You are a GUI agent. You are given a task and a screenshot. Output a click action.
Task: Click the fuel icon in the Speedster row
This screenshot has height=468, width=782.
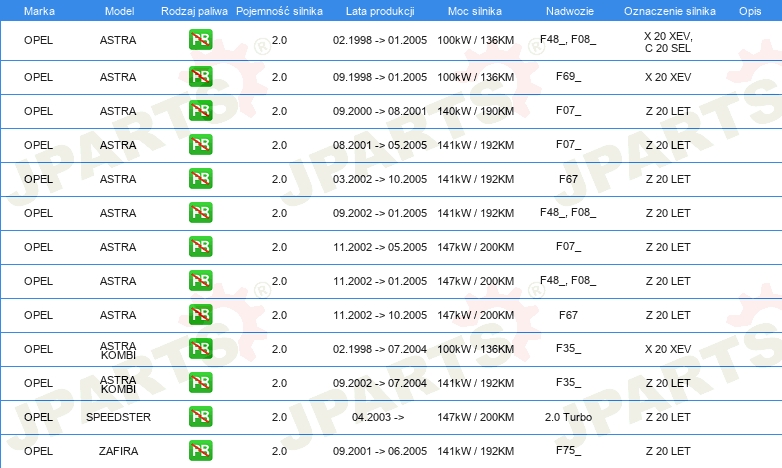200,417
